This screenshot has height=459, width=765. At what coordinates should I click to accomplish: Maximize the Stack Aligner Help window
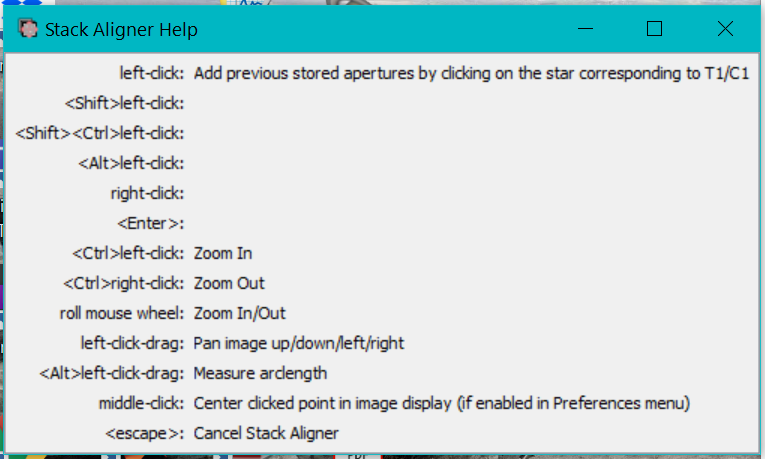click(654, 30)
